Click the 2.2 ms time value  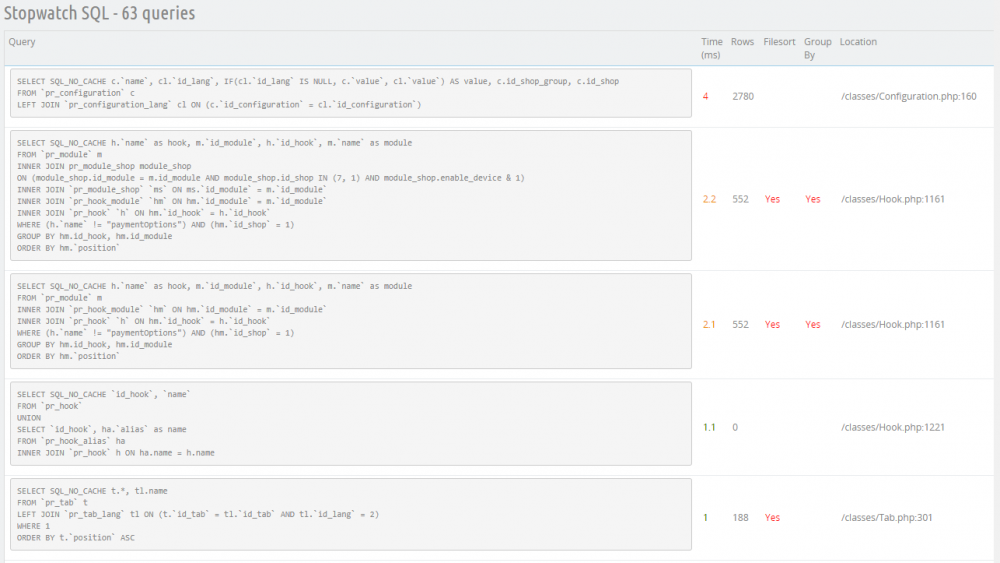709,199
